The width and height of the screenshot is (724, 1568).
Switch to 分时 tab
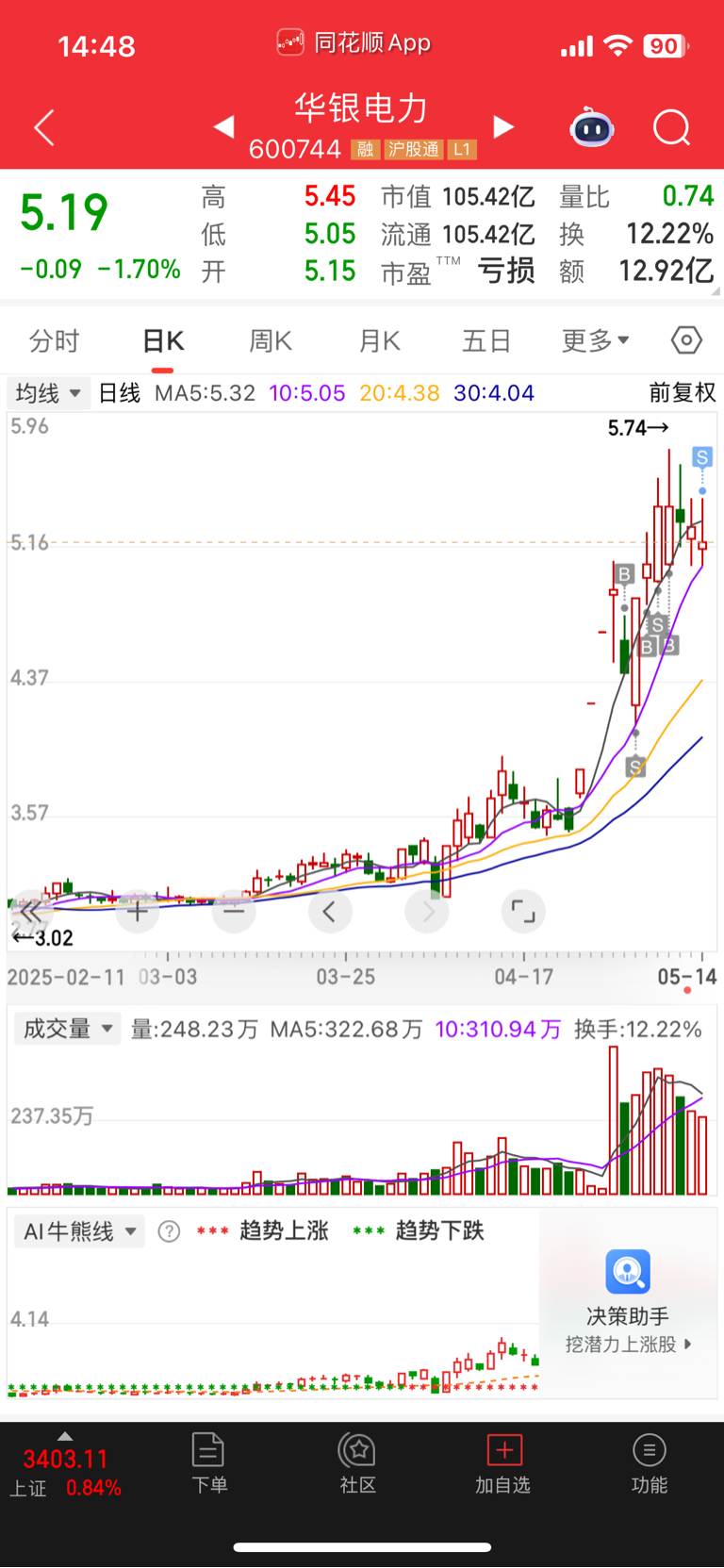55,340
